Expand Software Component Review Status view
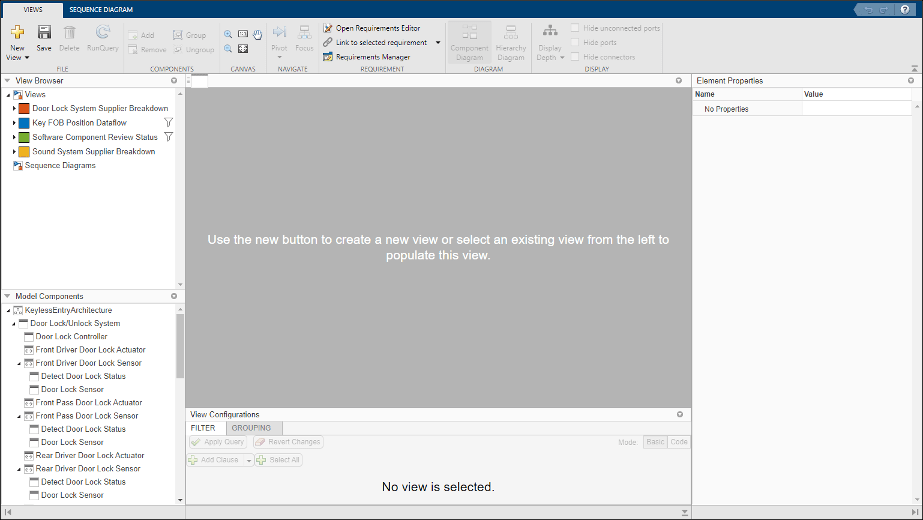Screen dimensions: 923x520 [x=14, y=137]
